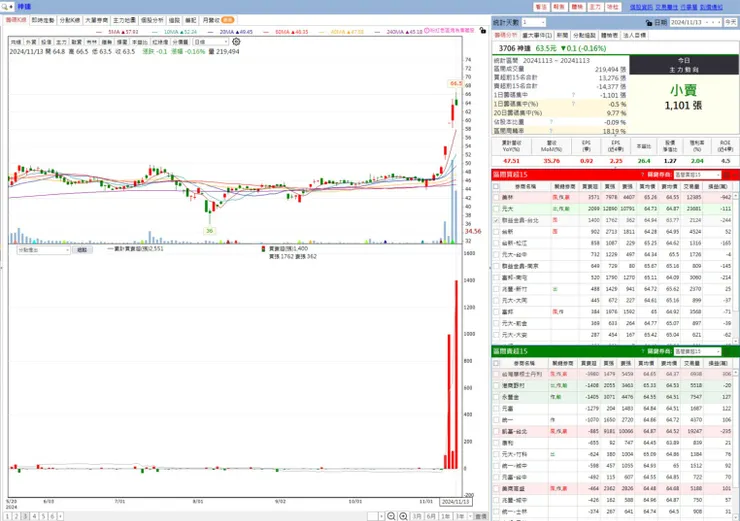This screenshot has height=521, width=740.
Task: Click the 外資 indicator button above the chart
Action: pyautogui.click(x=31, y=42)
